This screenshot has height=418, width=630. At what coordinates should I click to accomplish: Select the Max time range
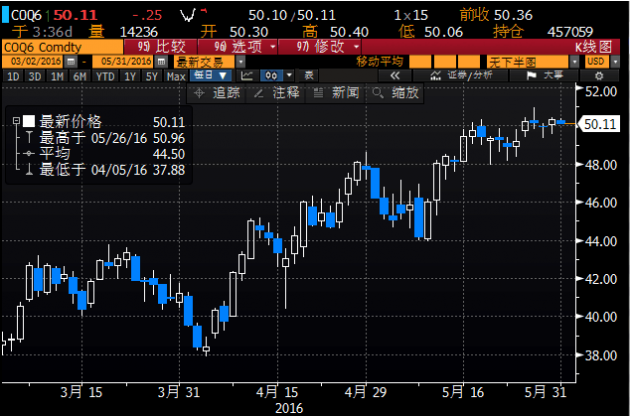[176, 76]
